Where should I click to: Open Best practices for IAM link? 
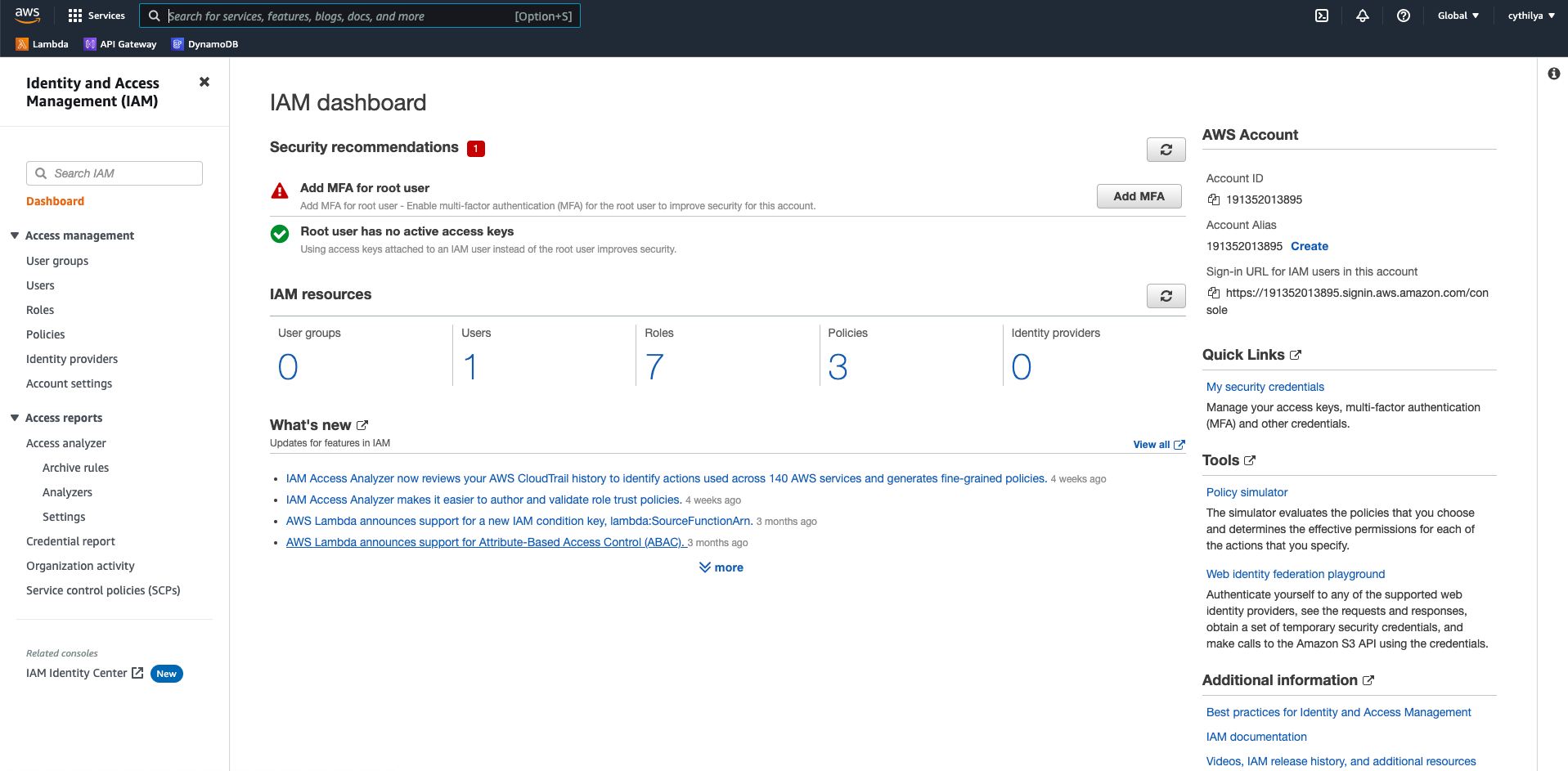[1339, 712]
